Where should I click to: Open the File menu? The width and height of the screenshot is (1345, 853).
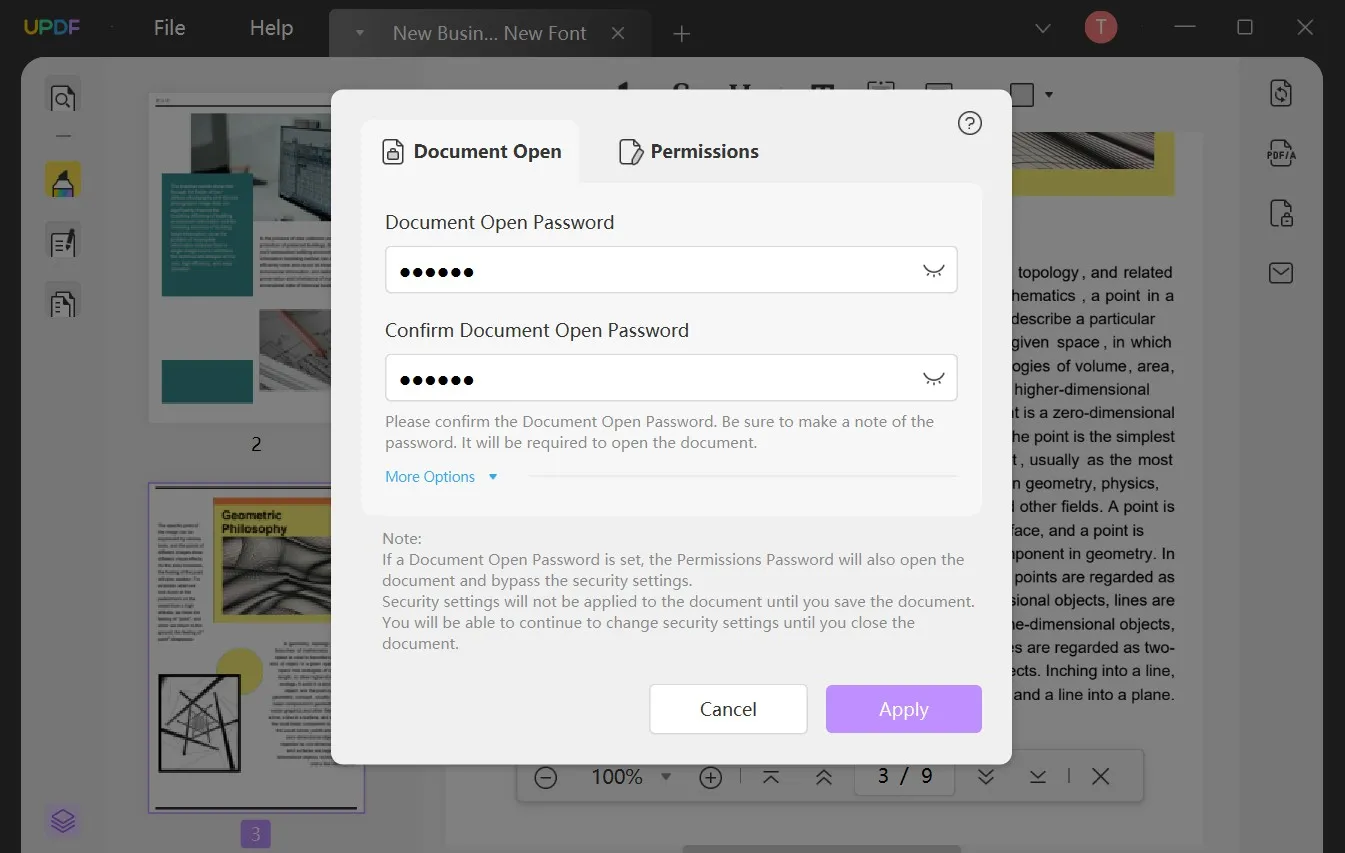(x=168, y=27)
